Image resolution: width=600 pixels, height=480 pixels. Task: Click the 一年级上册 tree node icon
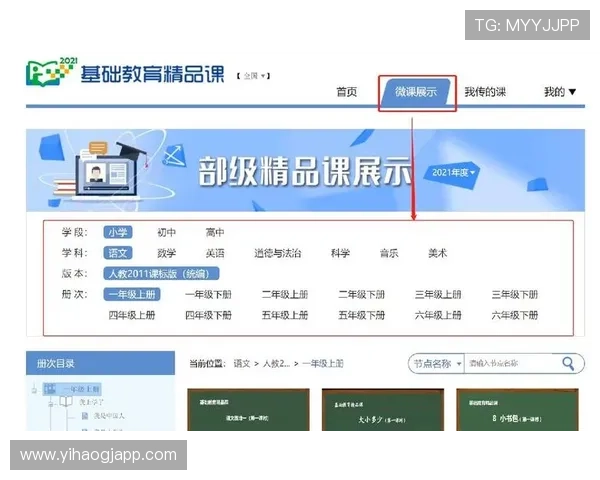point(49,389)
